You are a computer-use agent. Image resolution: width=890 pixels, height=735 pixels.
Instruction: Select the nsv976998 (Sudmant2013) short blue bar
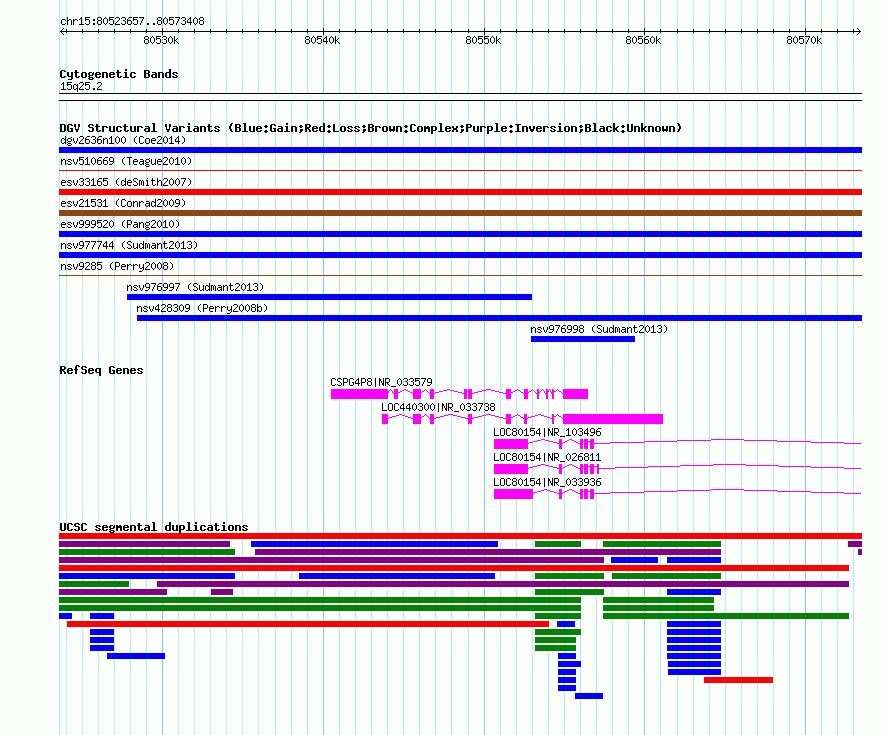coord(583,339)
